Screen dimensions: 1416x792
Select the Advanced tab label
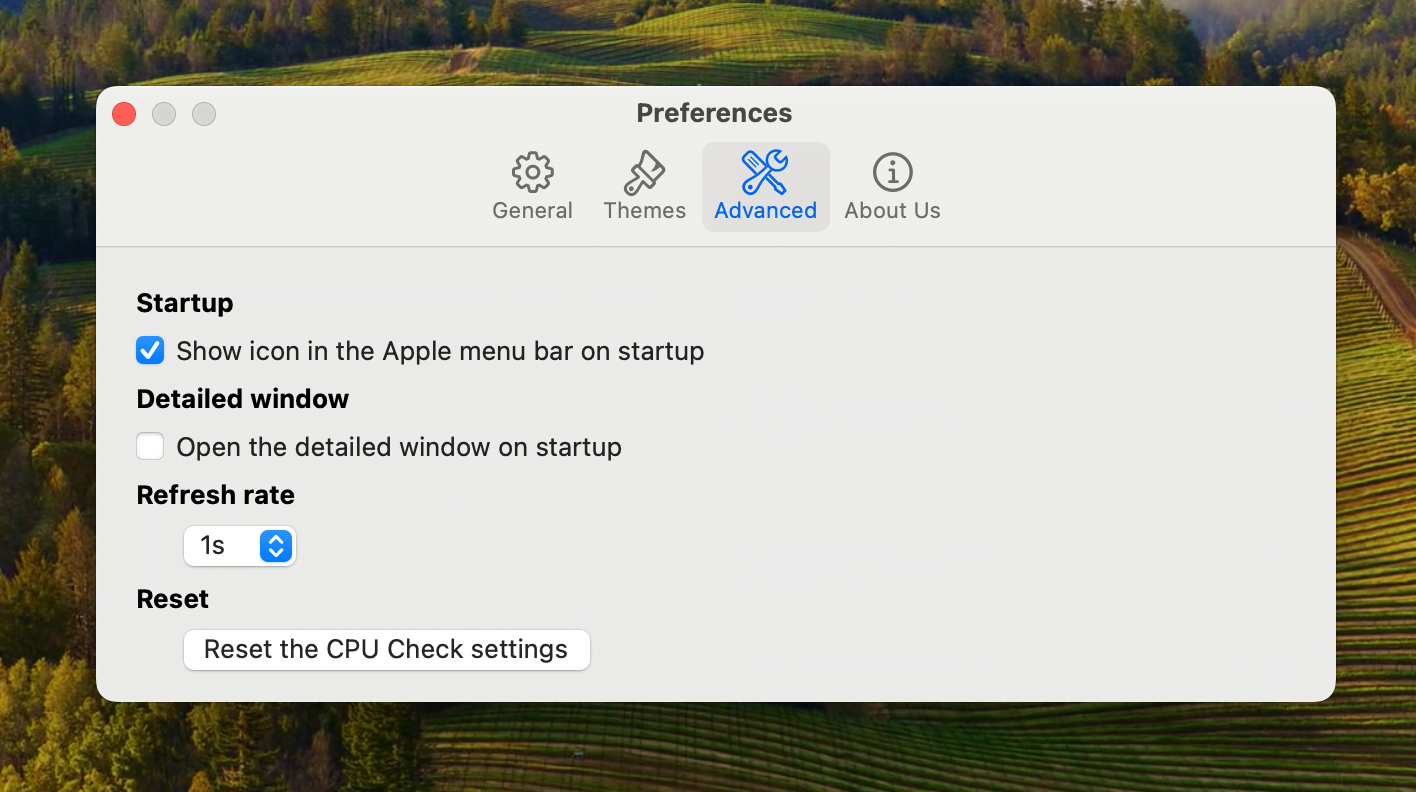(765, 210)
